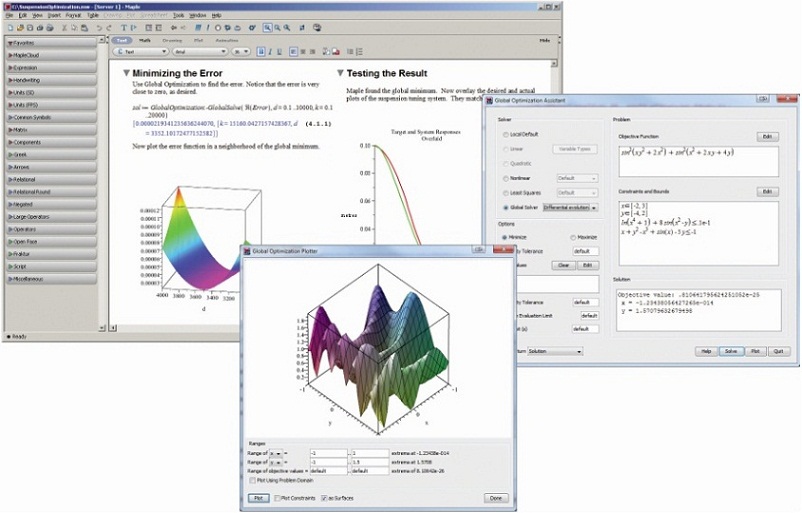The width and height of the screenshot is (802, 513).
Task: Toggle bold formatting in the Maple format bar
Action: tap(261, 51)
